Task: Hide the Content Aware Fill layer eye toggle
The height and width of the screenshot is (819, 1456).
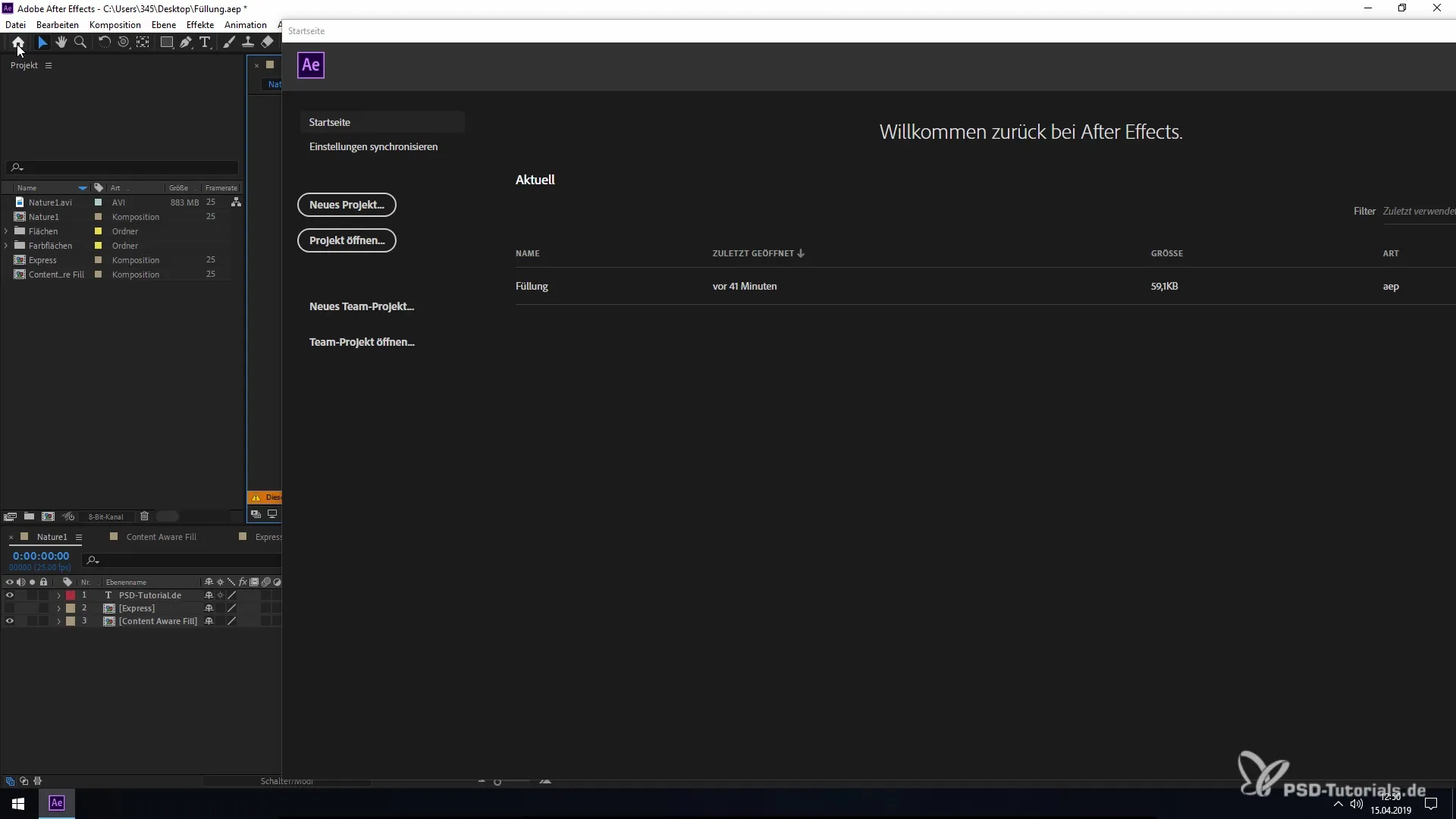Action: point(10,622)
